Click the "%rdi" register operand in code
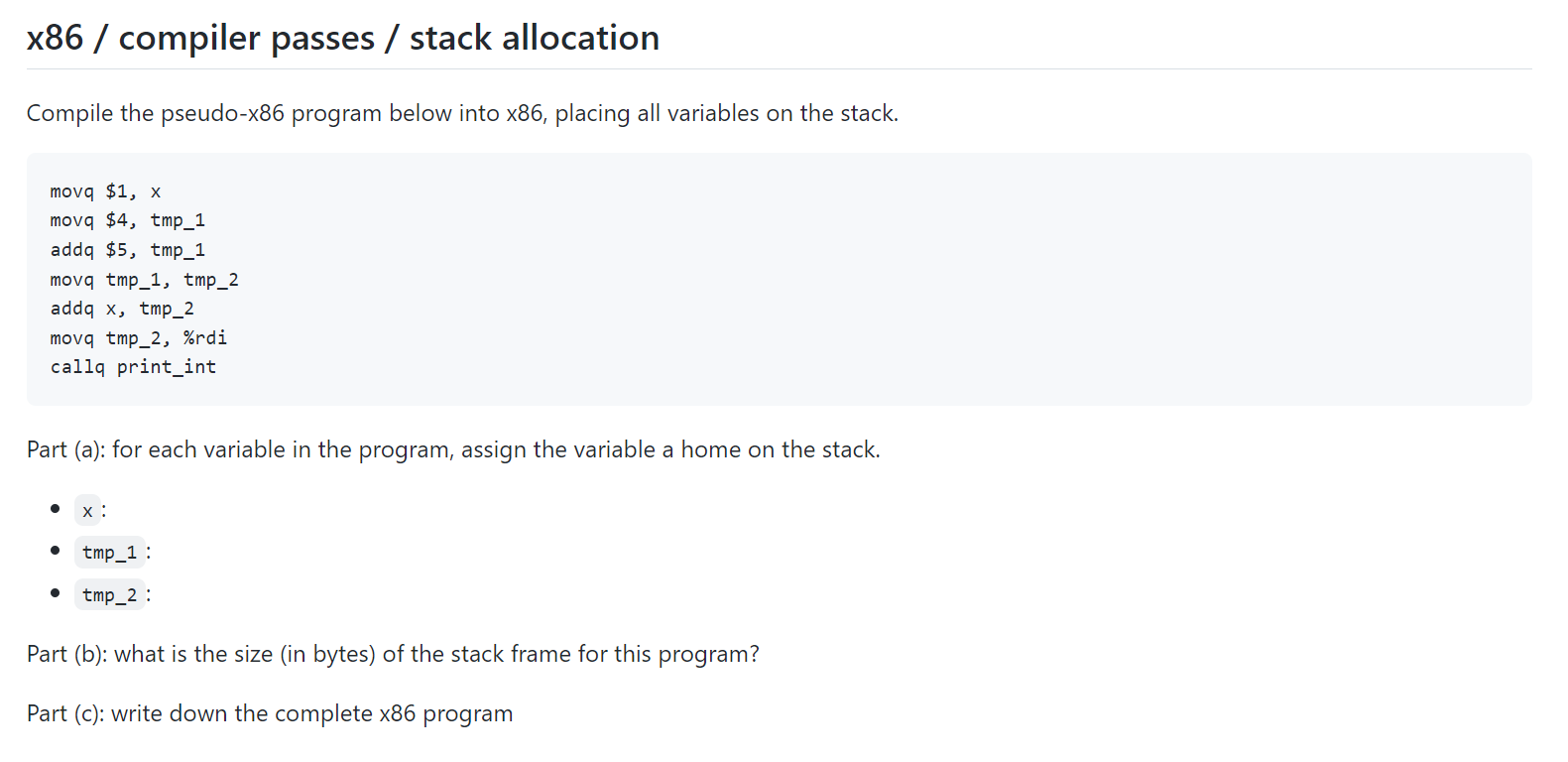The width and height of the screenshot is (1568, 762). [x=205, y=338]
